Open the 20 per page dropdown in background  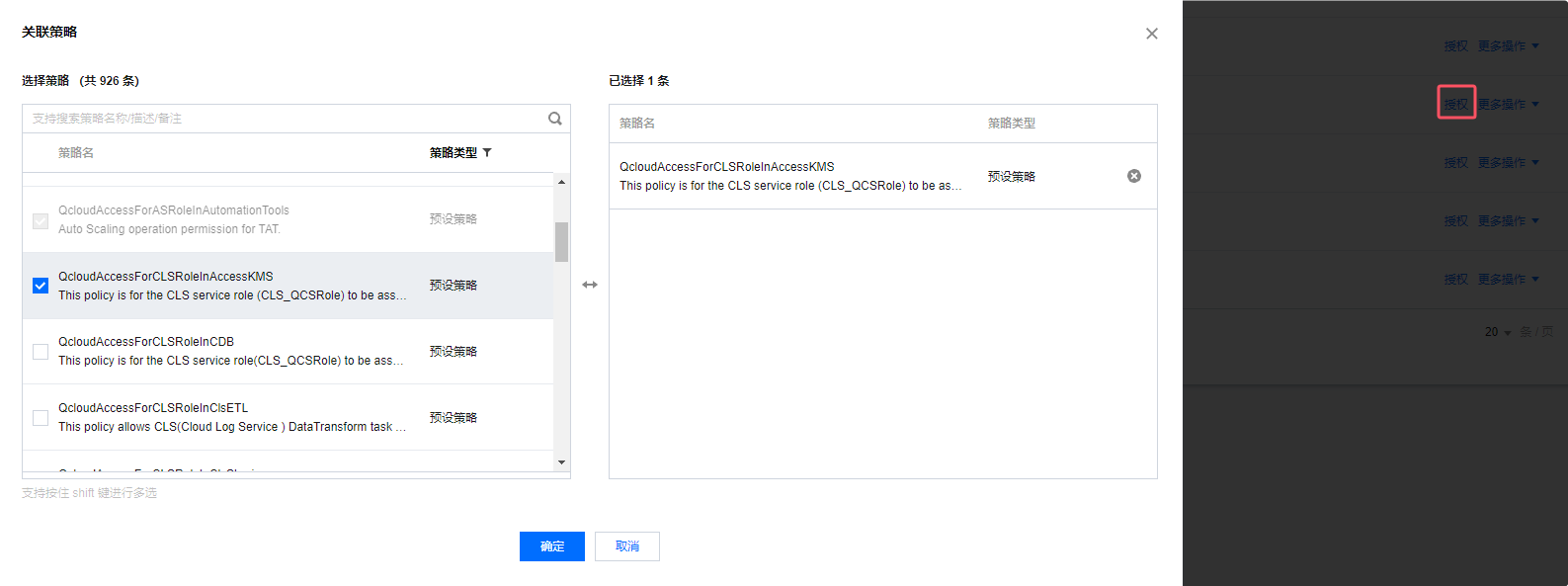[x=1498, y=332]
